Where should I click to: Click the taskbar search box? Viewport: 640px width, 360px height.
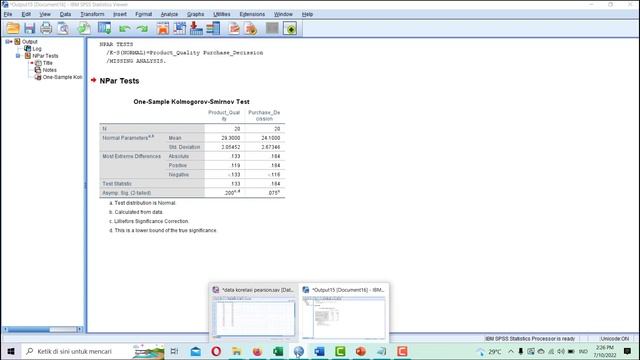click(93, 351)
